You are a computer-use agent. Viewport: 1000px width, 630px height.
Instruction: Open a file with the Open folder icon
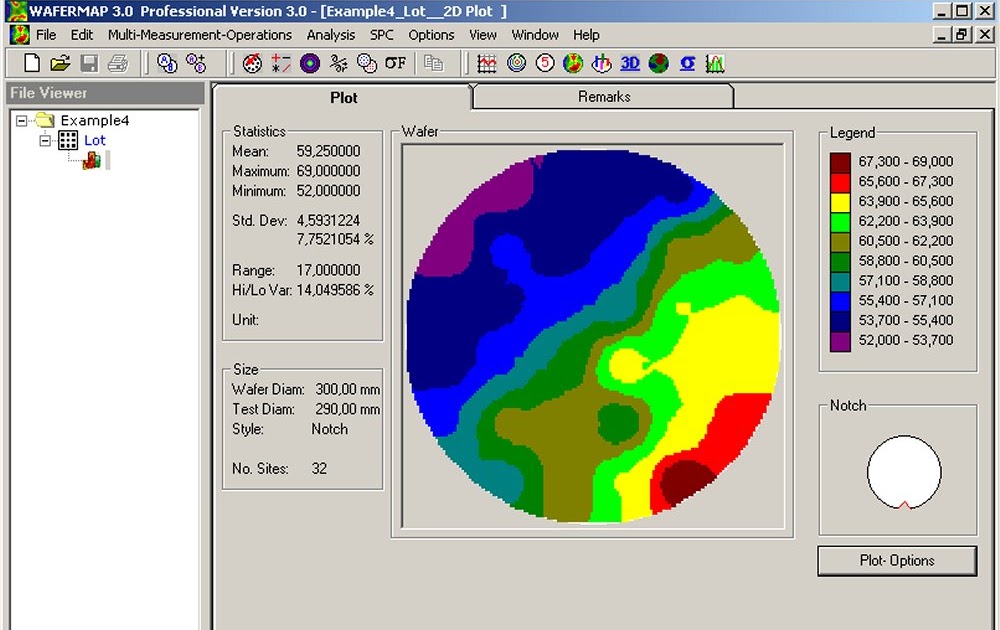(x=59, y=62)
